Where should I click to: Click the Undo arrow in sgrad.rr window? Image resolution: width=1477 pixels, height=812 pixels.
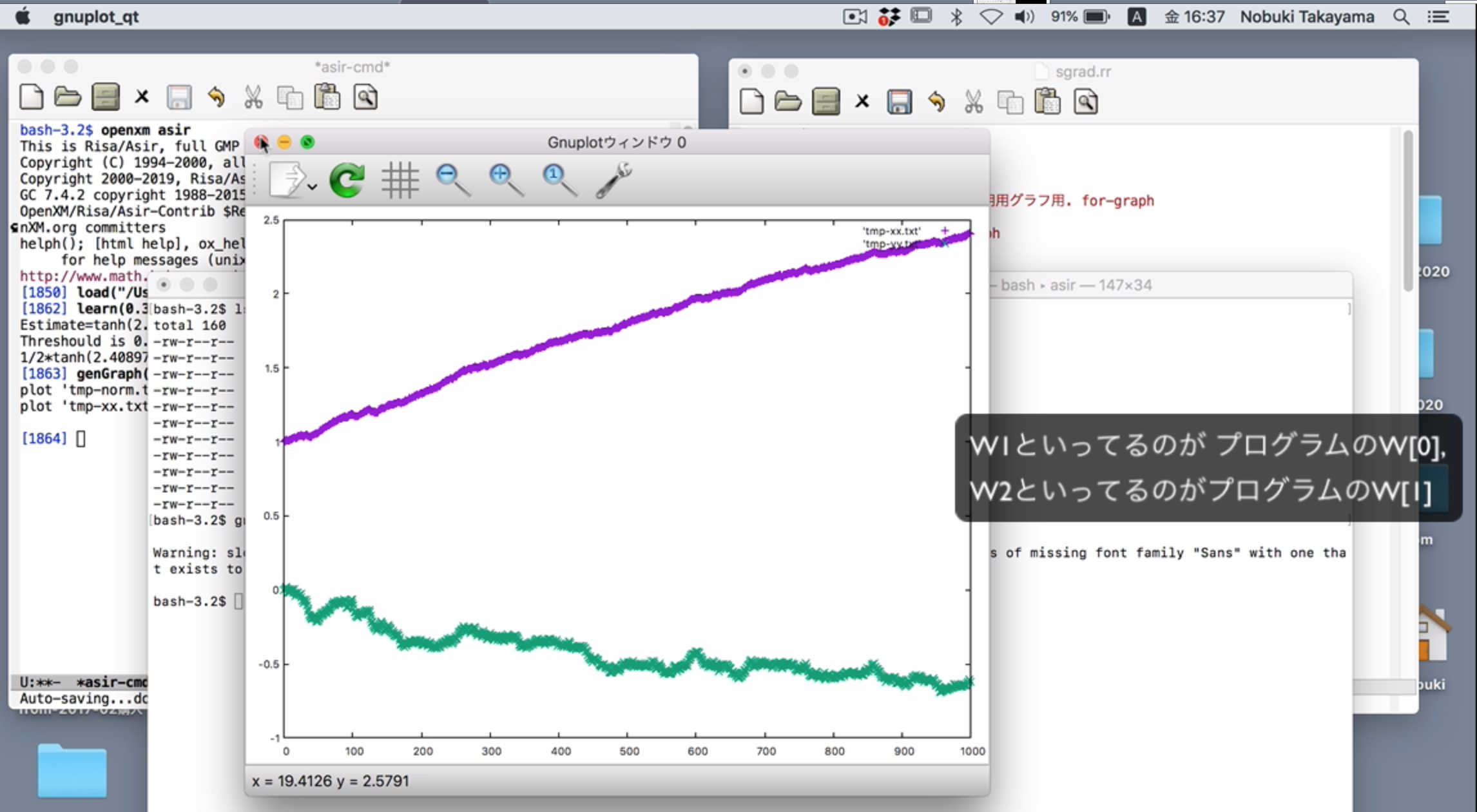936,102
